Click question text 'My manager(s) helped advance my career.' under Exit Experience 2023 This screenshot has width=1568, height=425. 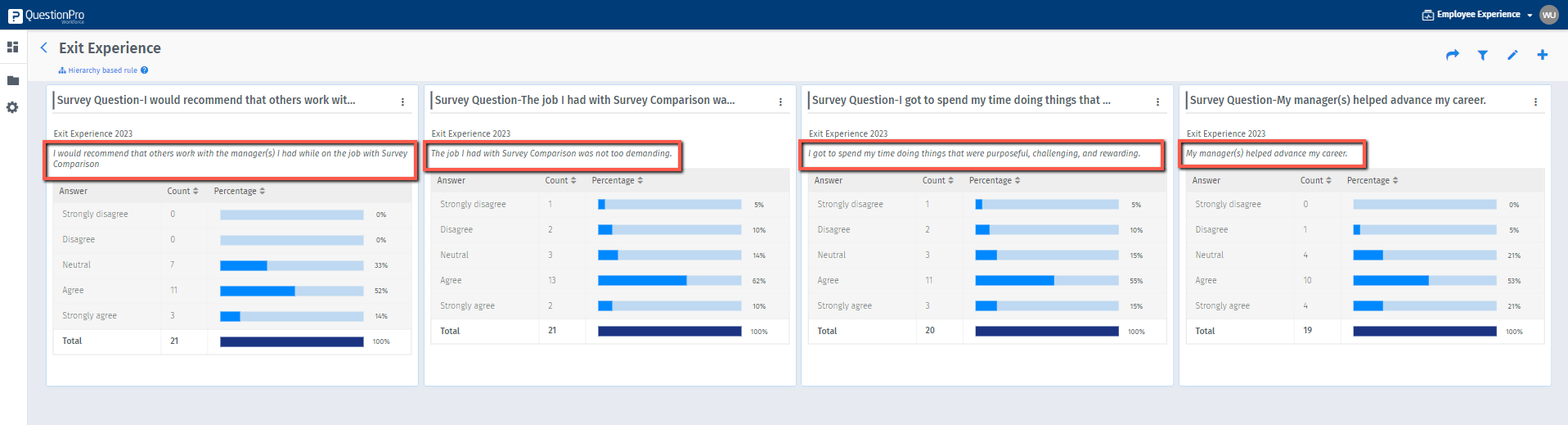point(1266,153)
